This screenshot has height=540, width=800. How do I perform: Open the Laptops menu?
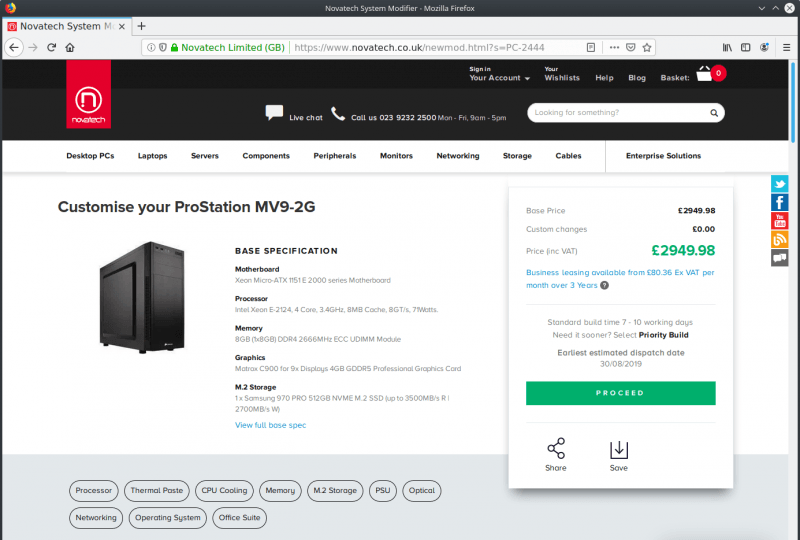(x=153, y=156)
